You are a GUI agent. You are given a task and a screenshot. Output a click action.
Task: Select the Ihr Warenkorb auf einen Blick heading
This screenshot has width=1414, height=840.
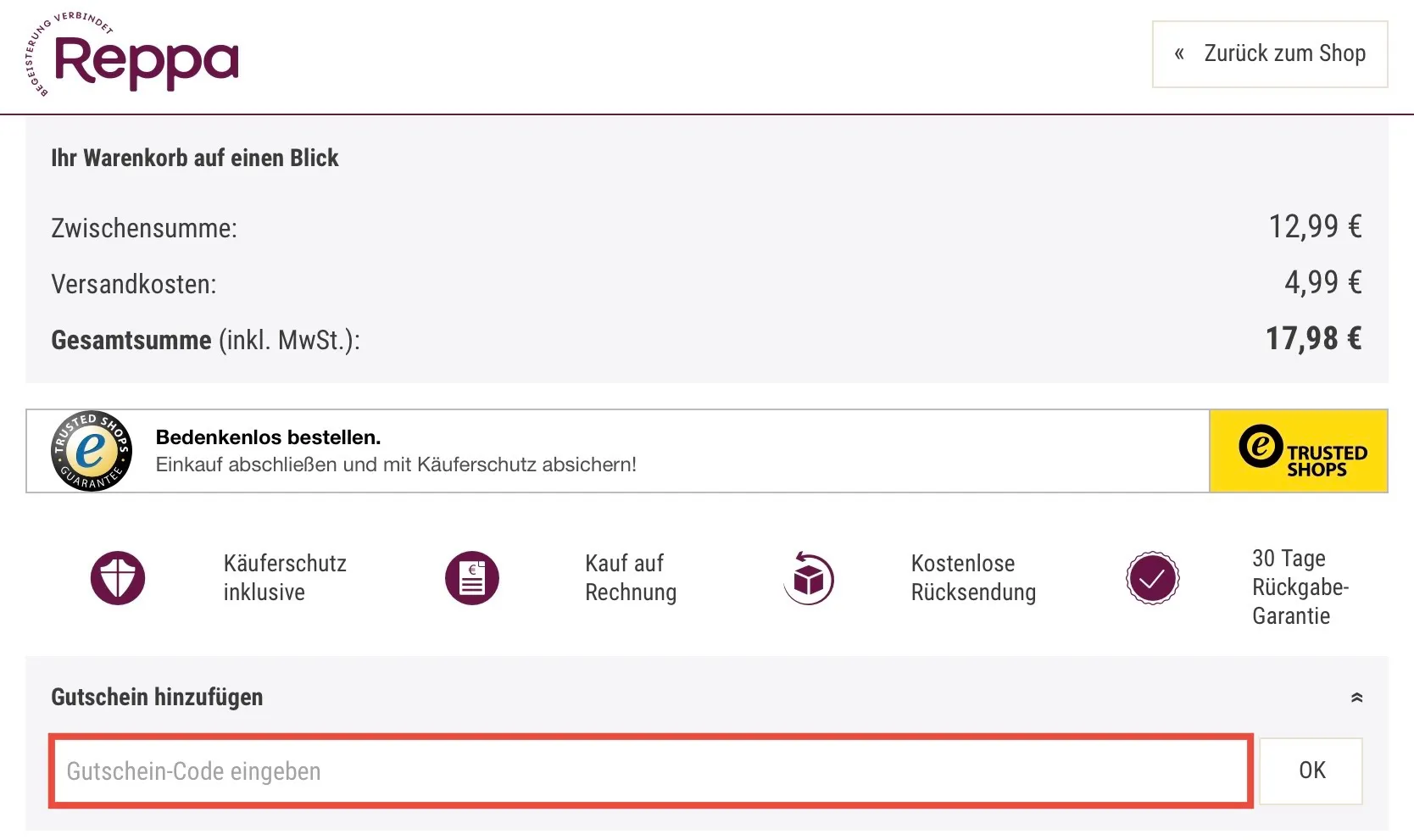(195, 158)
